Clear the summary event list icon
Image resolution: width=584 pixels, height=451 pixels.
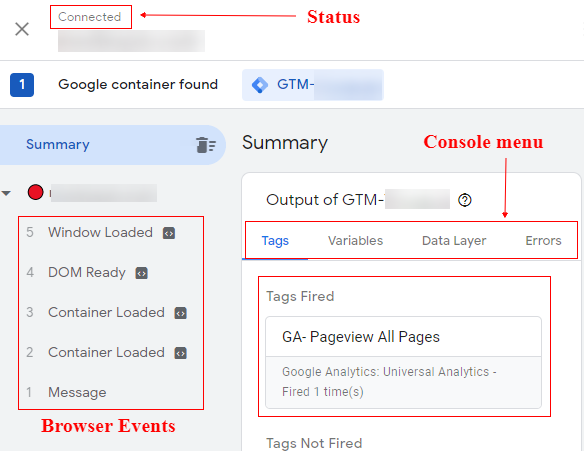pos(206,145)
